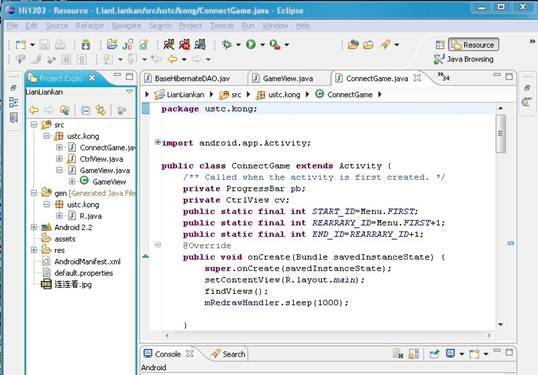
Task: Click the editor vertical scrollbar thumb
Action: pos(501,133)
